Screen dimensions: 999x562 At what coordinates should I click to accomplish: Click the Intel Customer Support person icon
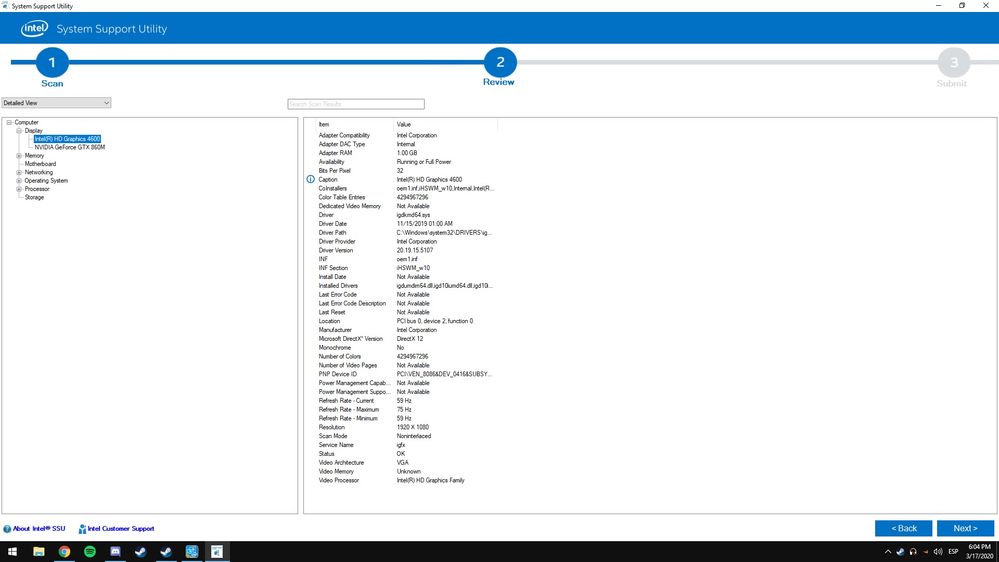82,529
